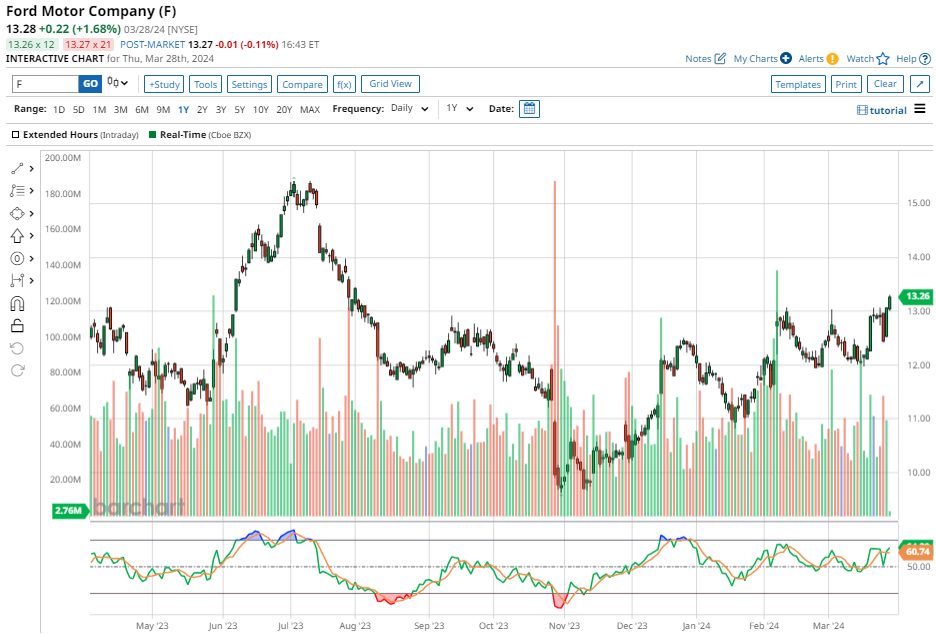Add stock to Watch star icon
This screenshot has width=936, height=634.
882,59
